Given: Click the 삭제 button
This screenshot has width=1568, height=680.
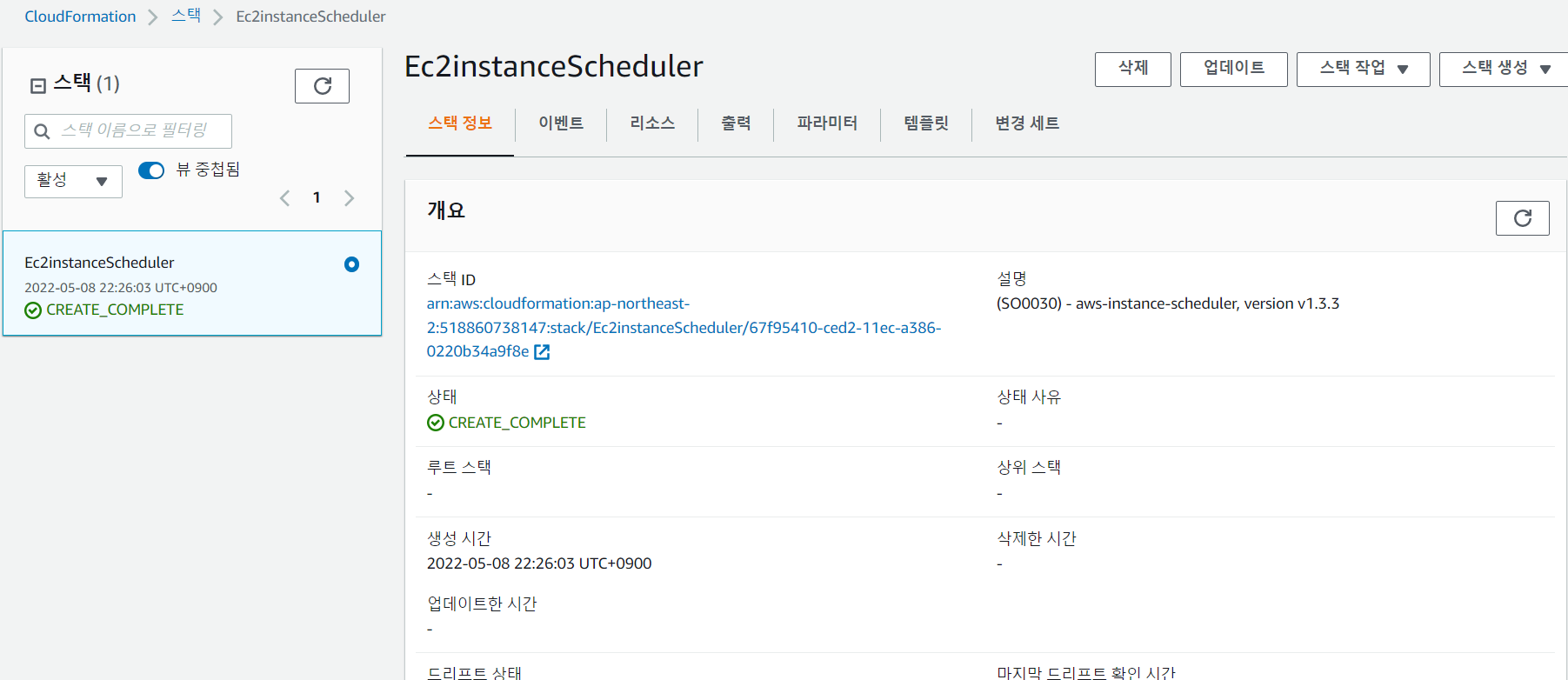Looking at the screenshot, I should click(1133, 69).
